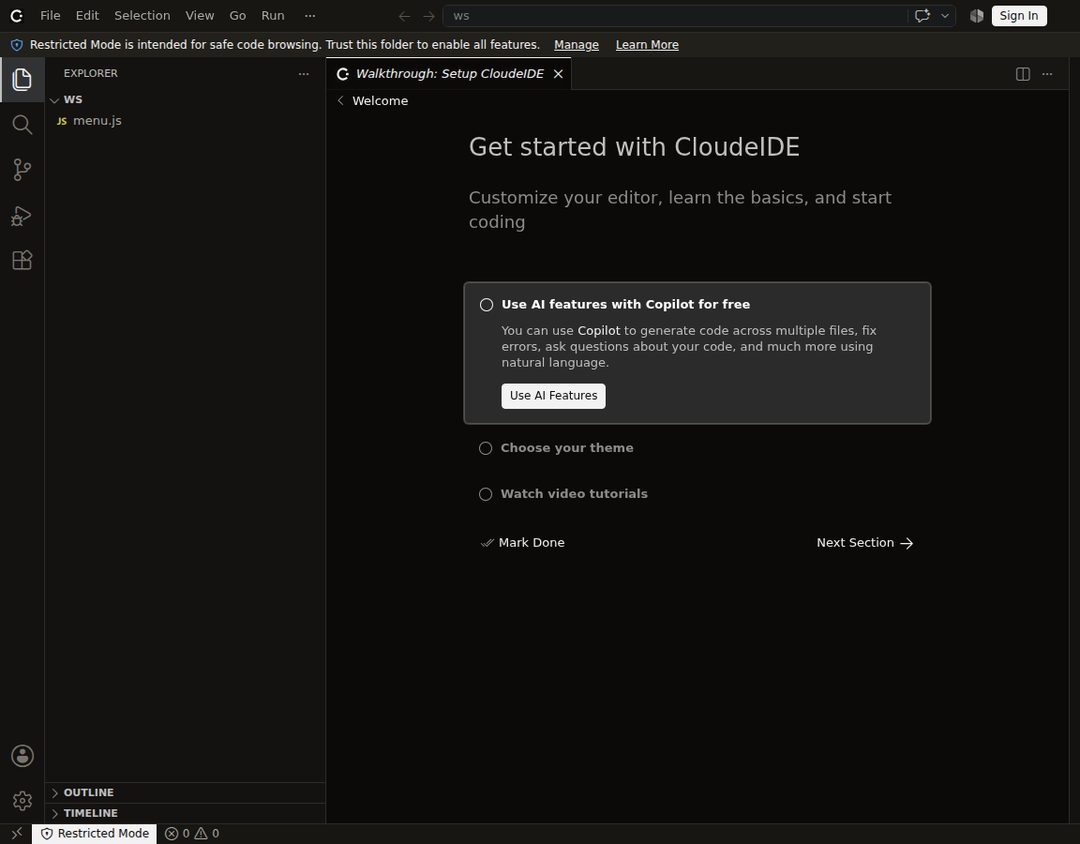This screenshot has height=844, width=1080.
Task: Open the Run menu
Action: tap(273, 15)
